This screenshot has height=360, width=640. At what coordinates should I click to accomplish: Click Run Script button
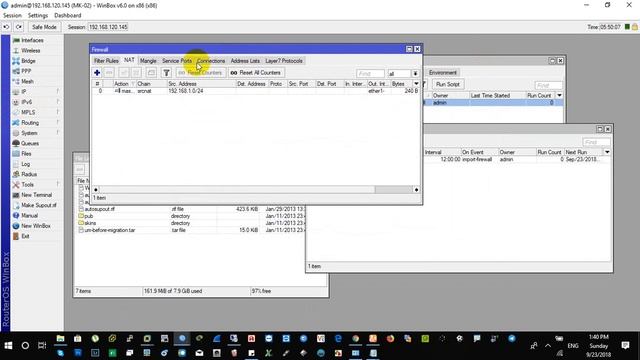[x=447, y=84]
